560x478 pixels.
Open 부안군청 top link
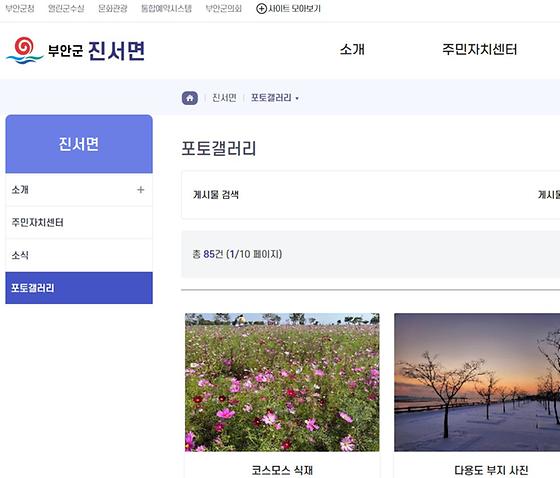tap(20, 9)
